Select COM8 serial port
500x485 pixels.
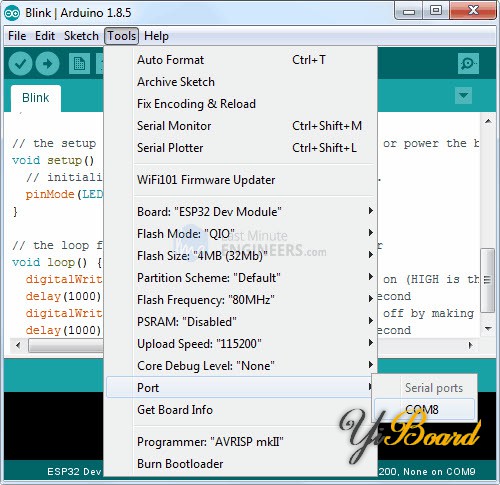(424, 409)
